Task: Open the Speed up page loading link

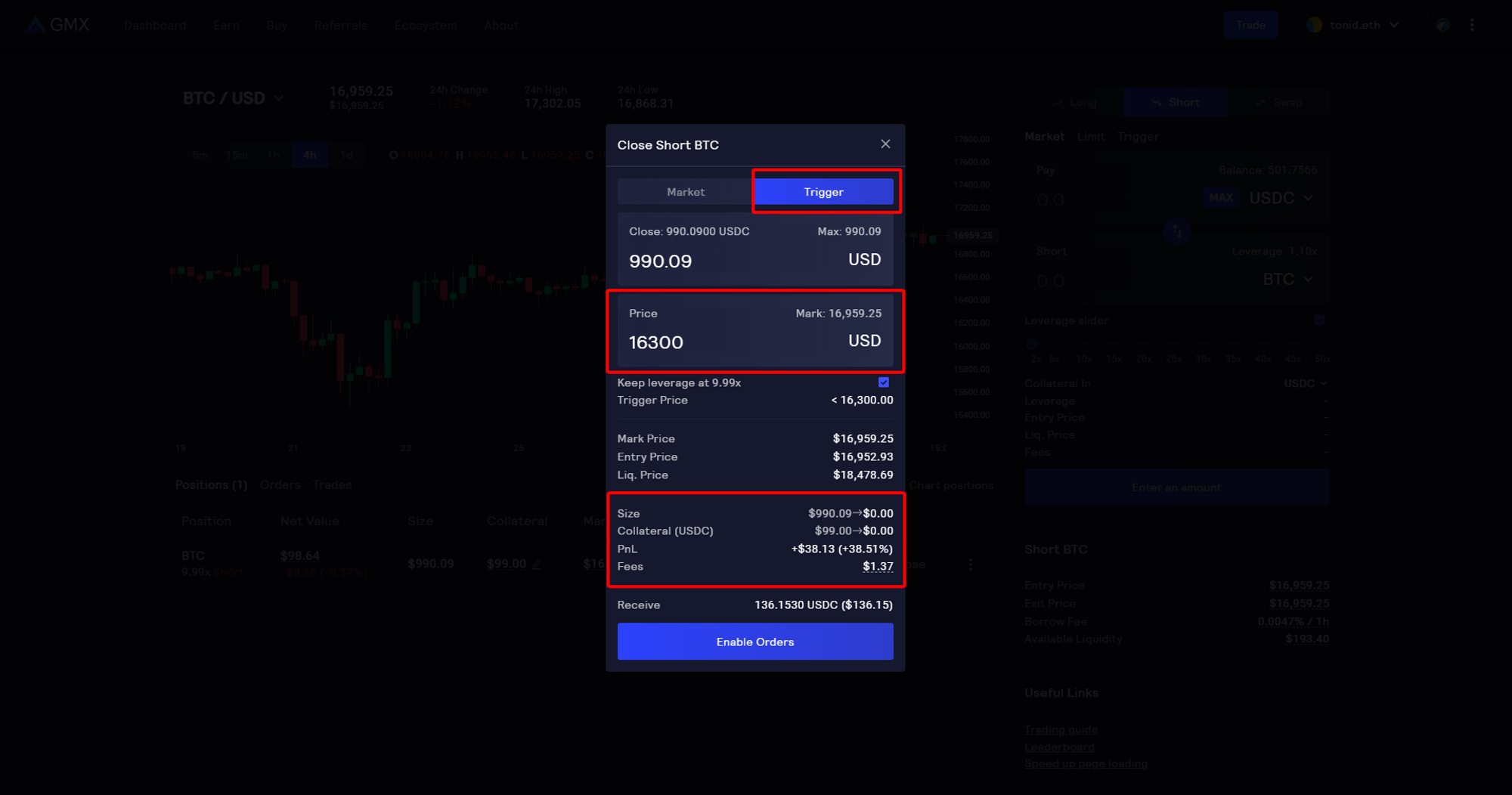Action: coord(1086,764)
